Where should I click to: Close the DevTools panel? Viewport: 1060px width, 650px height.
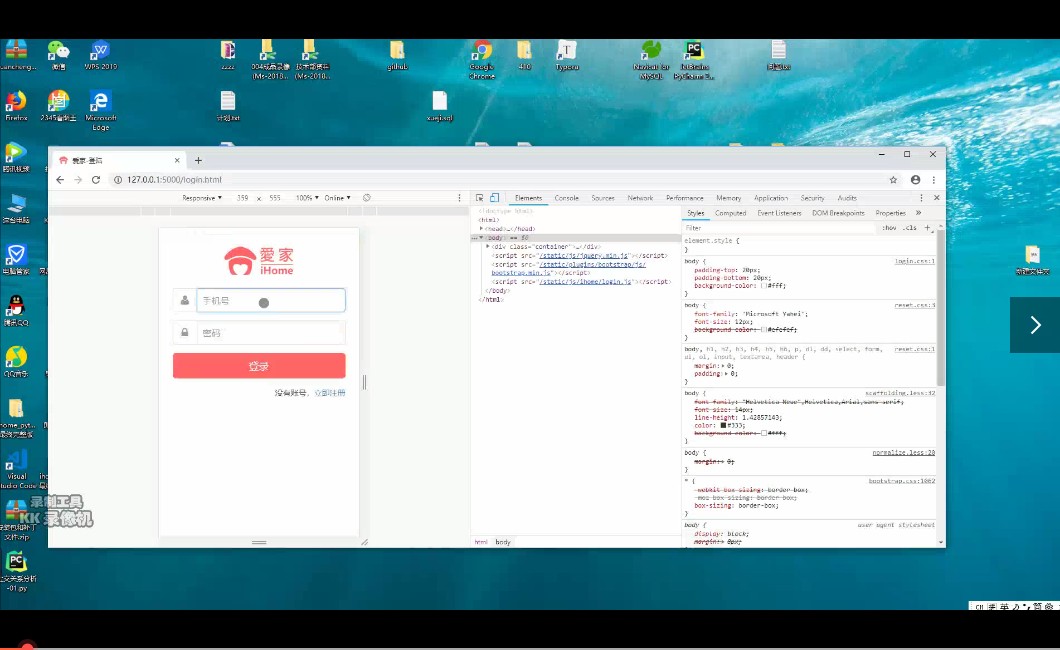point(936,198)
